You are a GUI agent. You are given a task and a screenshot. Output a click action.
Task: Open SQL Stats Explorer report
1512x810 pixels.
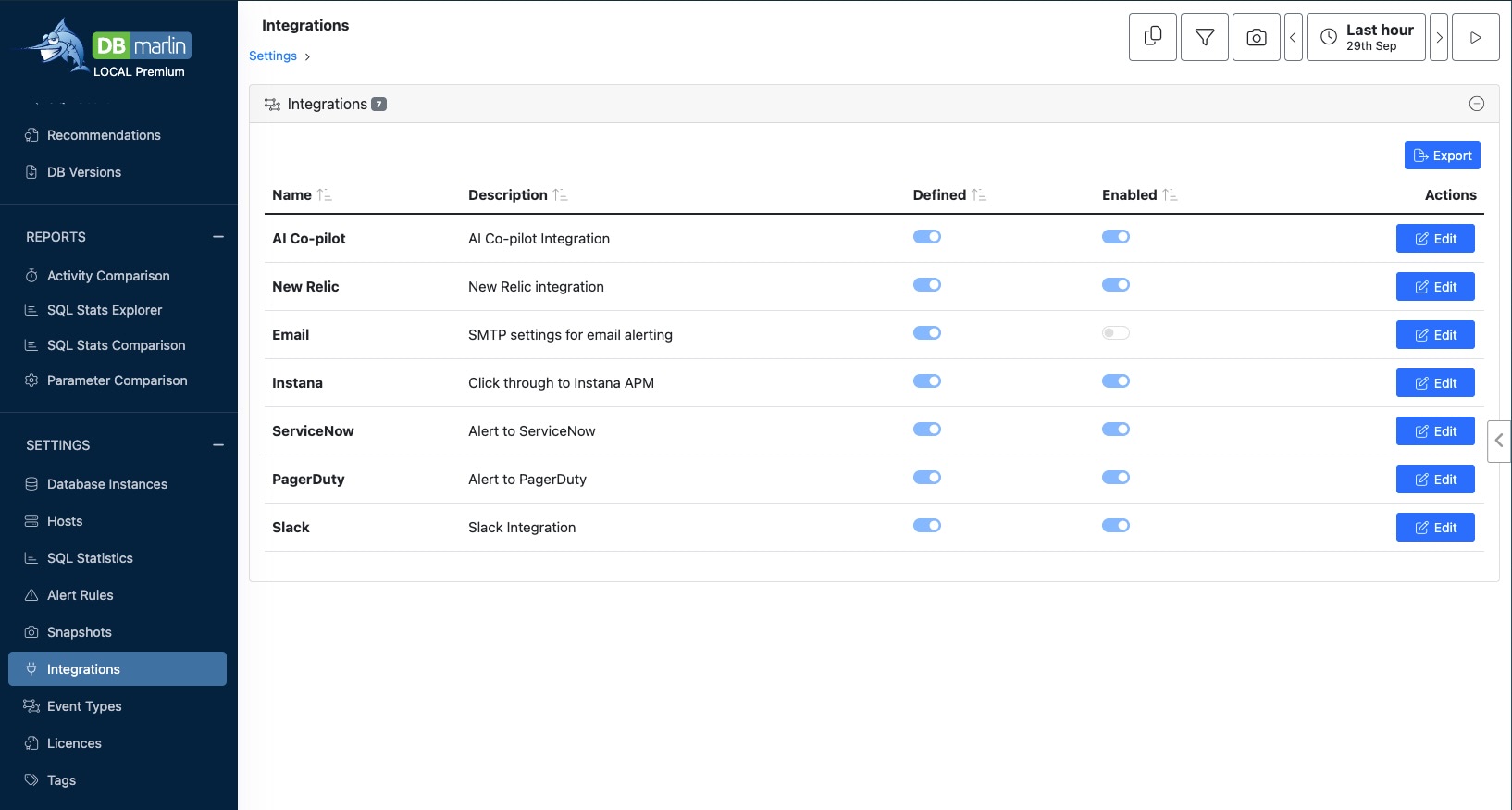pyautogui.click(x=104, y=310)
